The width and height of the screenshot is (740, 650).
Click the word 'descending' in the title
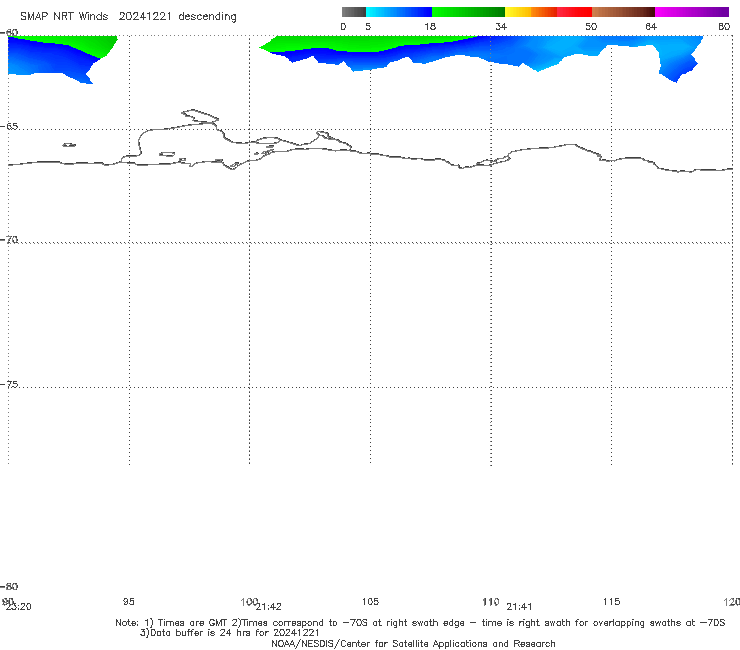point(207,17)
